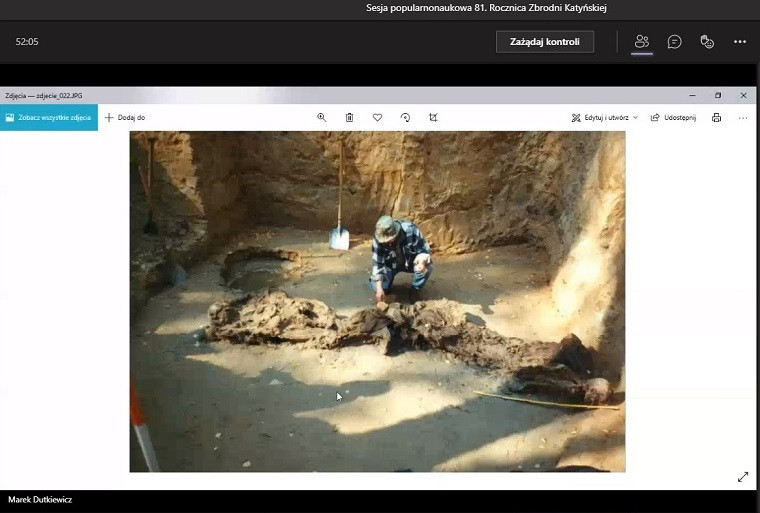Open the reactions icon in Teams
Viewport: 760px width, 513px height.
click(707, 42)
